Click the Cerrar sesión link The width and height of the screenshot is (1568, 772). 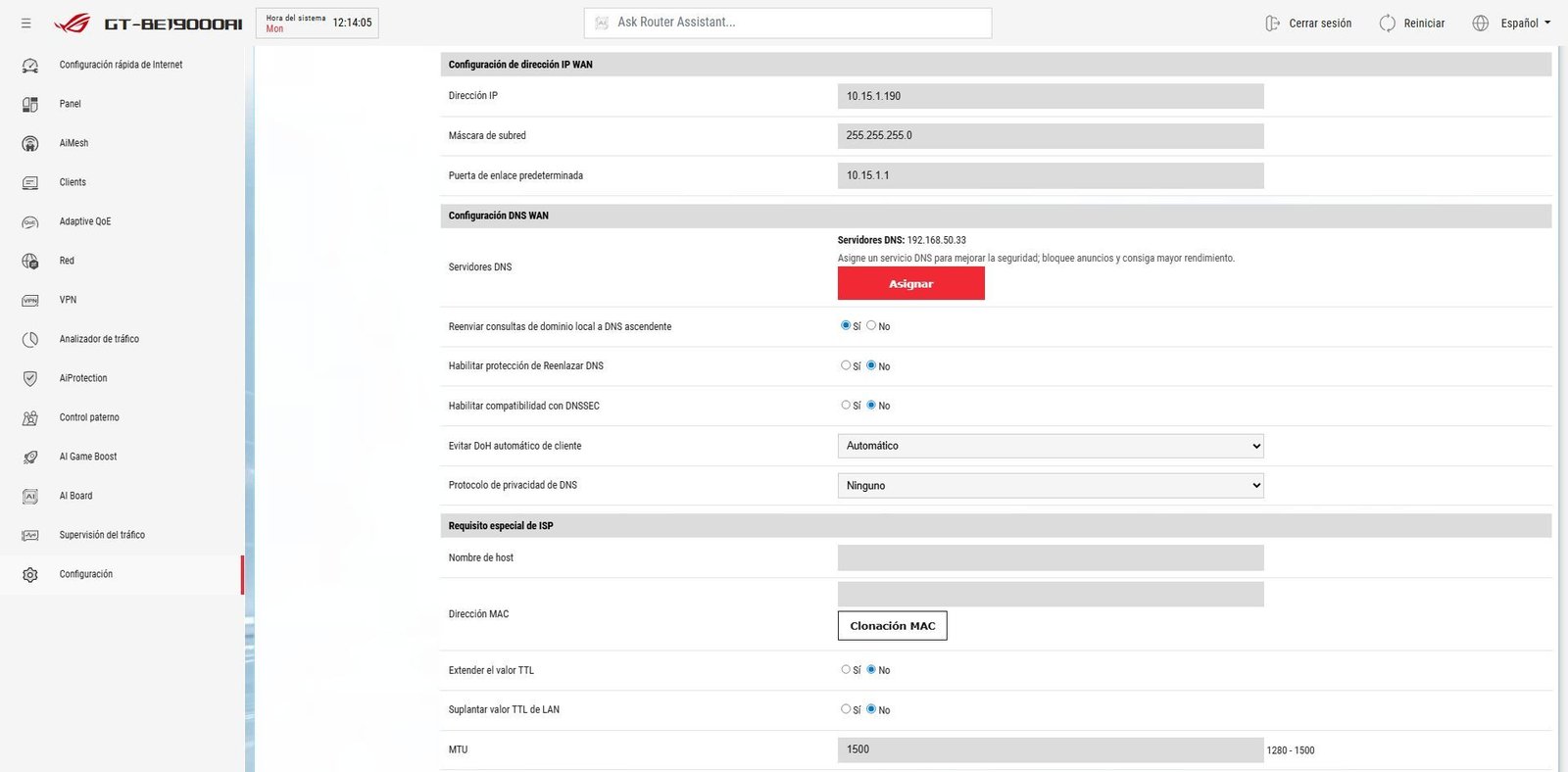[x=1320, y=23]
